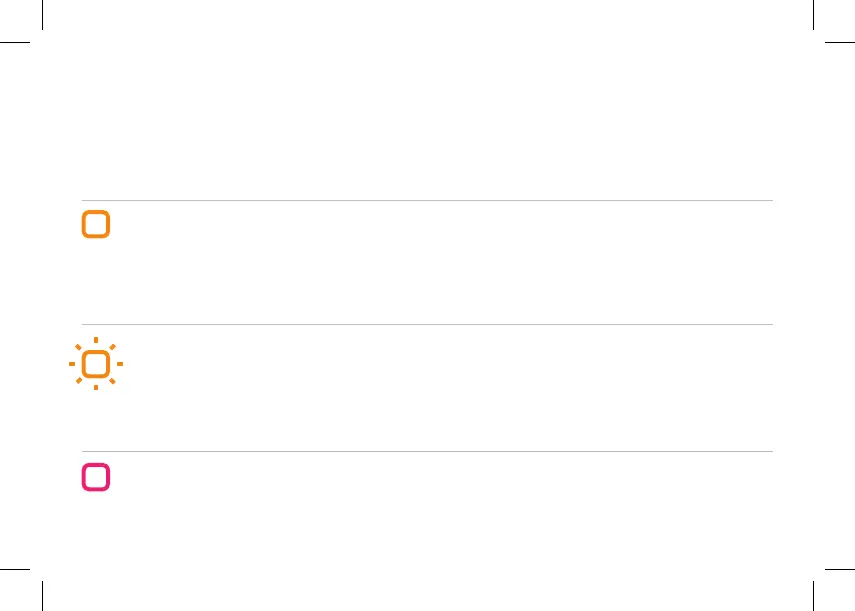Screen dimensions: 855x611
Task: Click the bottom-left horizontal crop mark
Action: [15, 569]
